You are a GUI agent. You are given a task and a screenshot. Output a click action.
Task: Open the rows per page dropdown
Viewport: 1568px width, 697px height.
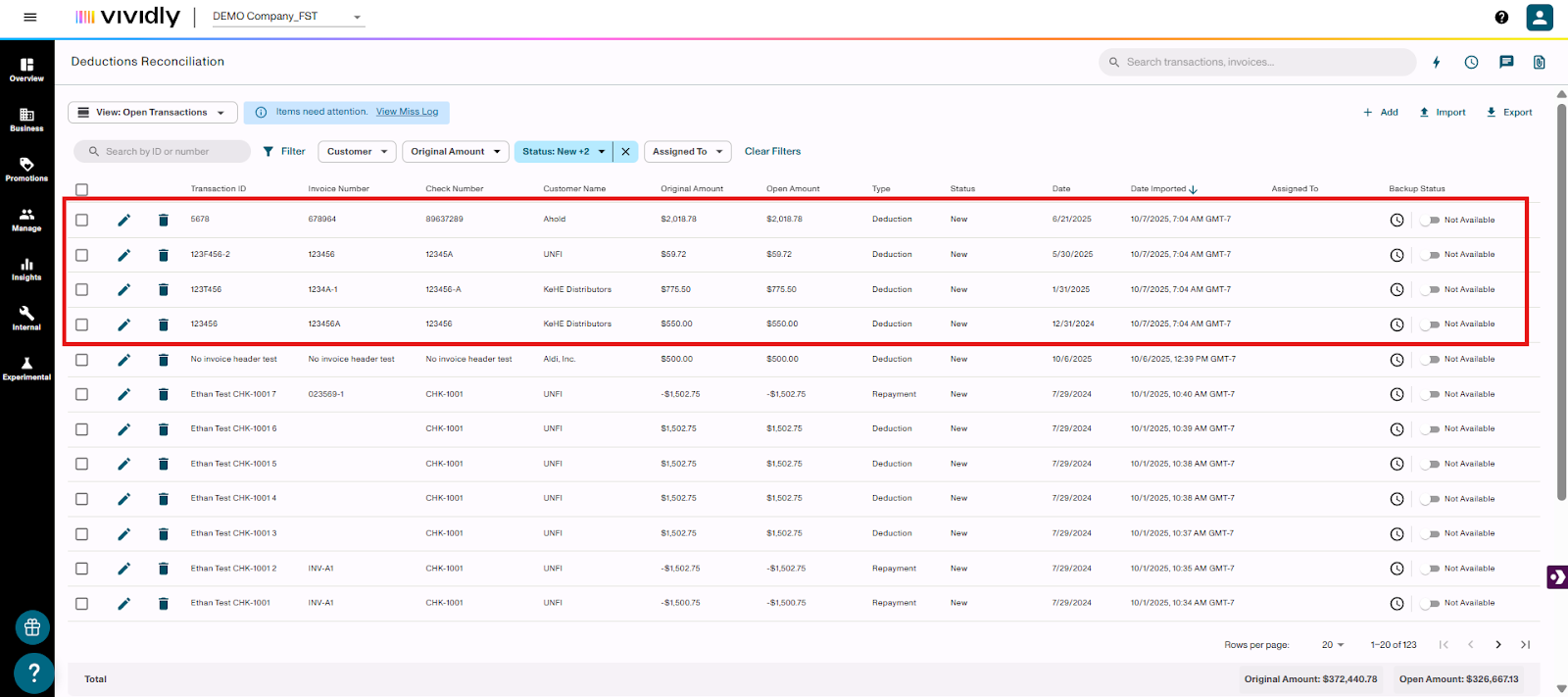[1332, 644]
